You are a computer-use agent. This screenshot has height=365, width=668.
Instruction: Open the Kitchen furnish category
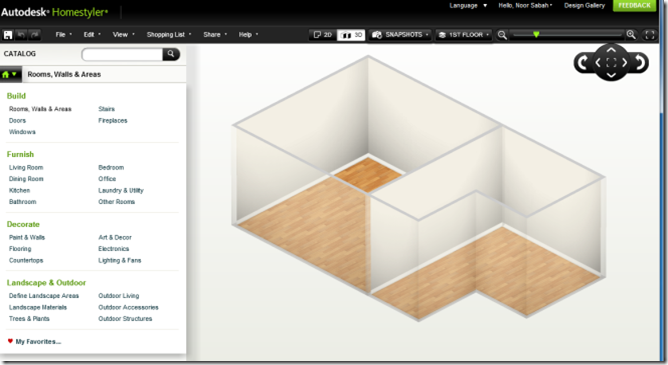pos(20,190)
